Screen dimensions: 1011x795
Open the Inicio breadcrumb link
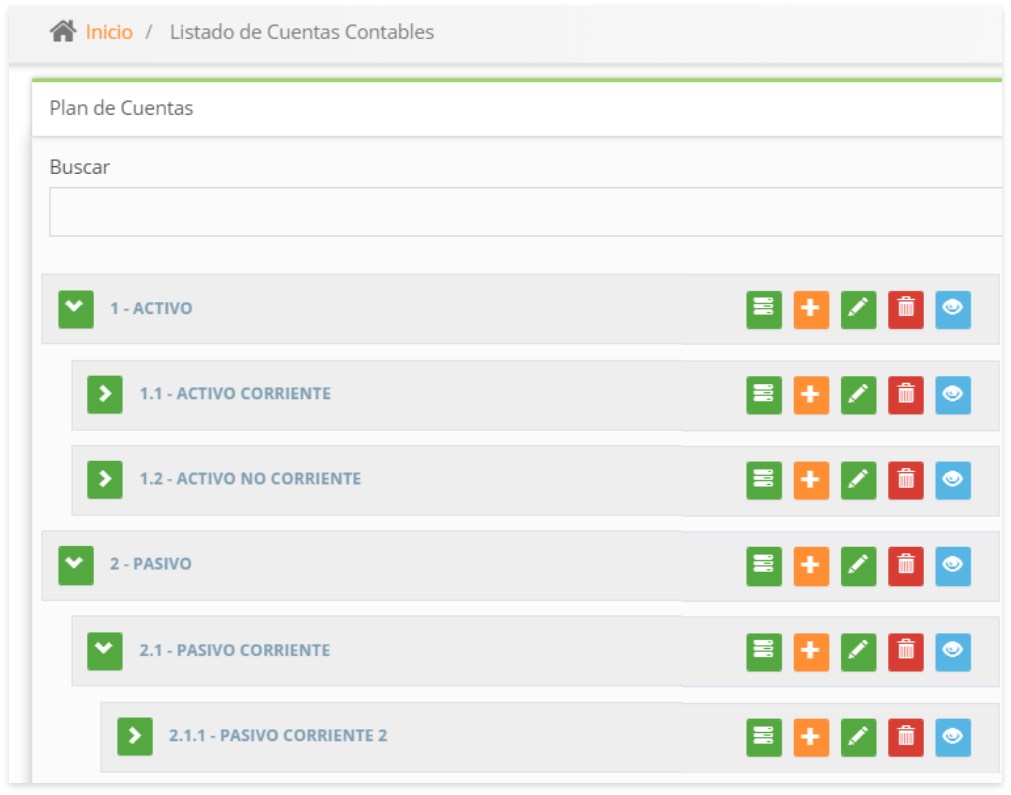point(109,32)
